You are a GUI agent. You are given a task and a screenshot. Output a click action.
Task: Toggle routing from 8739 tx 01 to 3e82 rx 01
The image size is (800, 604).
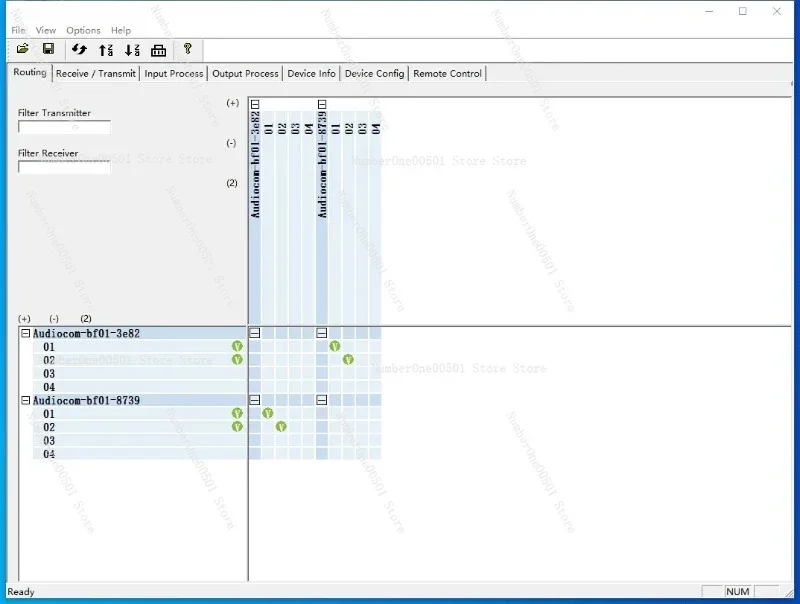pos(335,346)
